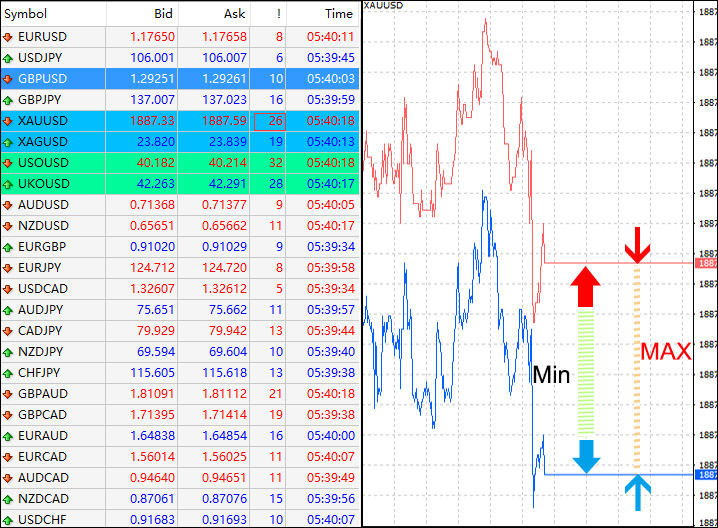Click the XAUUSD spread value 26
Viewport: 718px width, 528px height.
(x=274, y=121)
